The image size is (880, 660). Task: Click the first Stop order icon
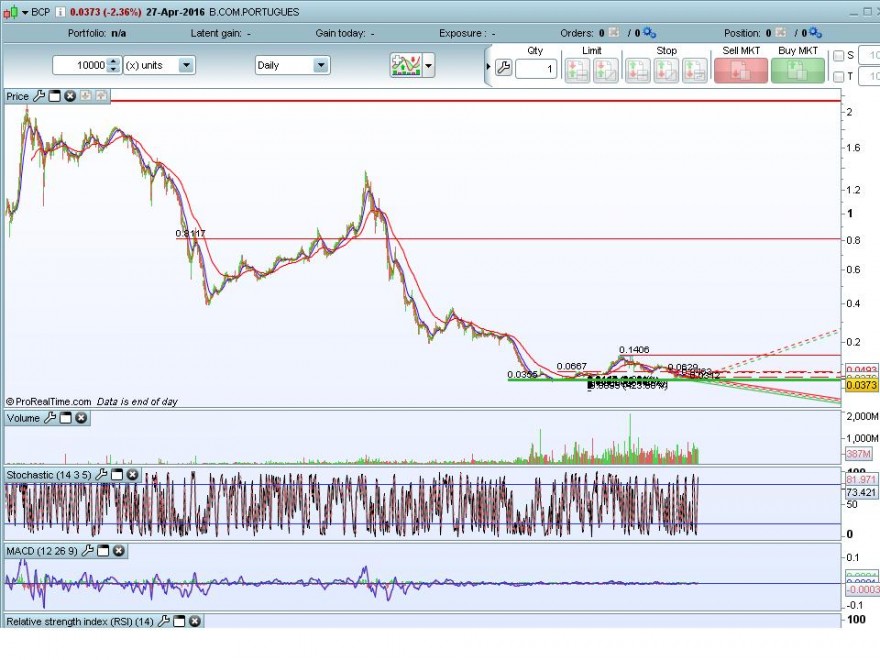[638, 71]
